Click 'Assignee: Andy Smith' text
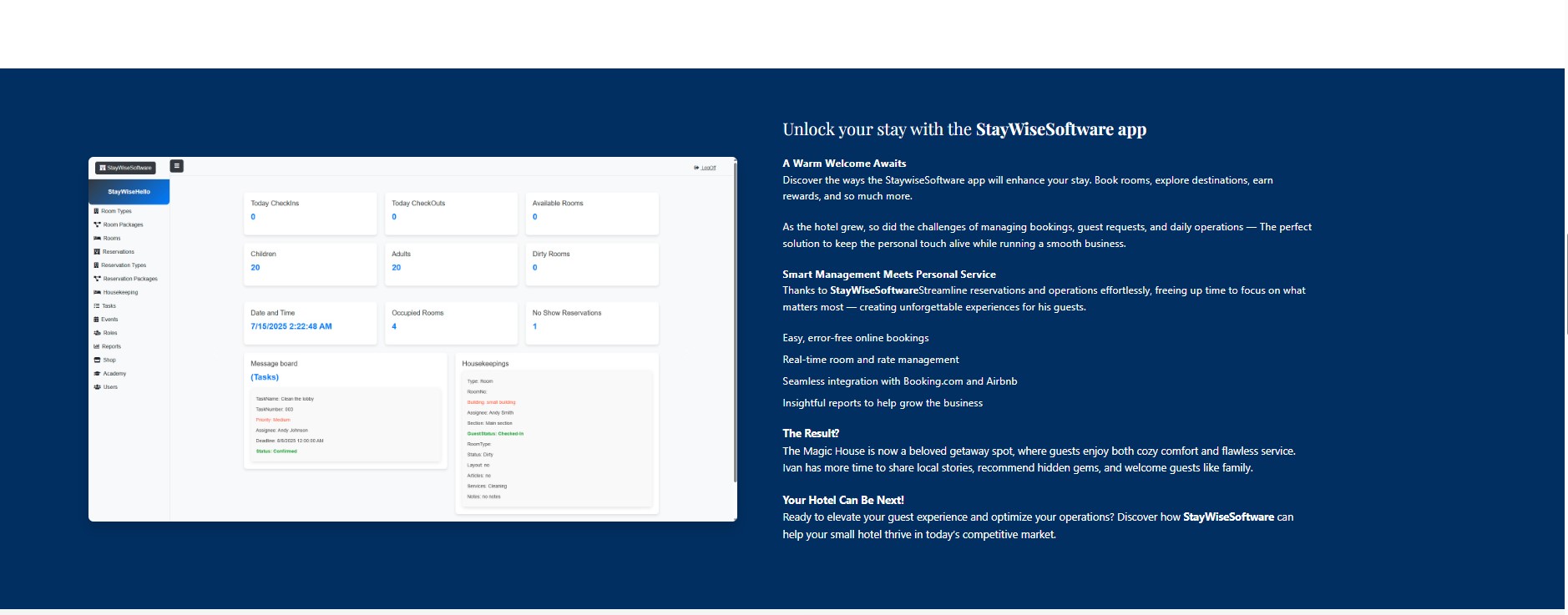Image resolution: width=1568 pixels, height=615 pixels. (x=490, y=413)
